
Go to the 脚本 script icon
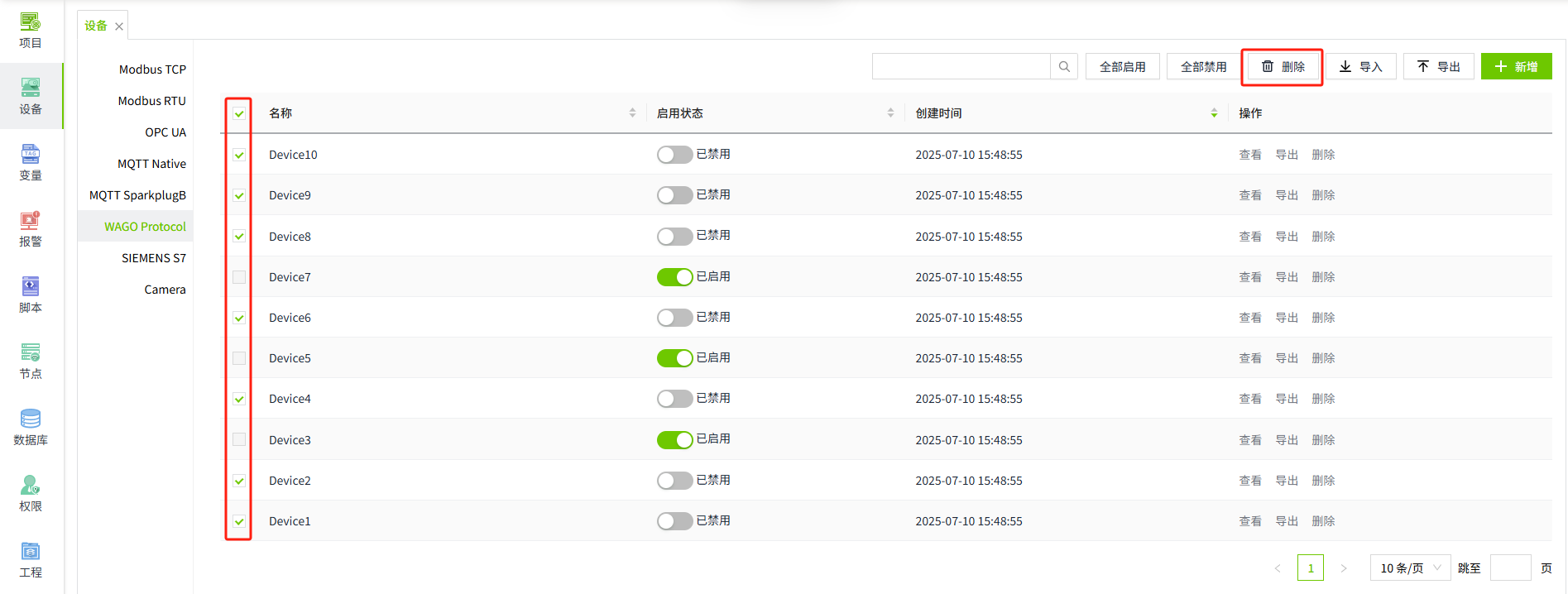[x=31, y=295]
